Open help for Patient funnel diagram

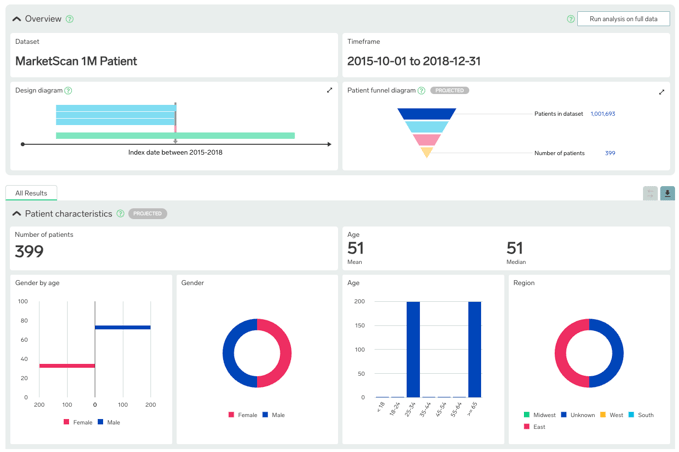(421, 91)
